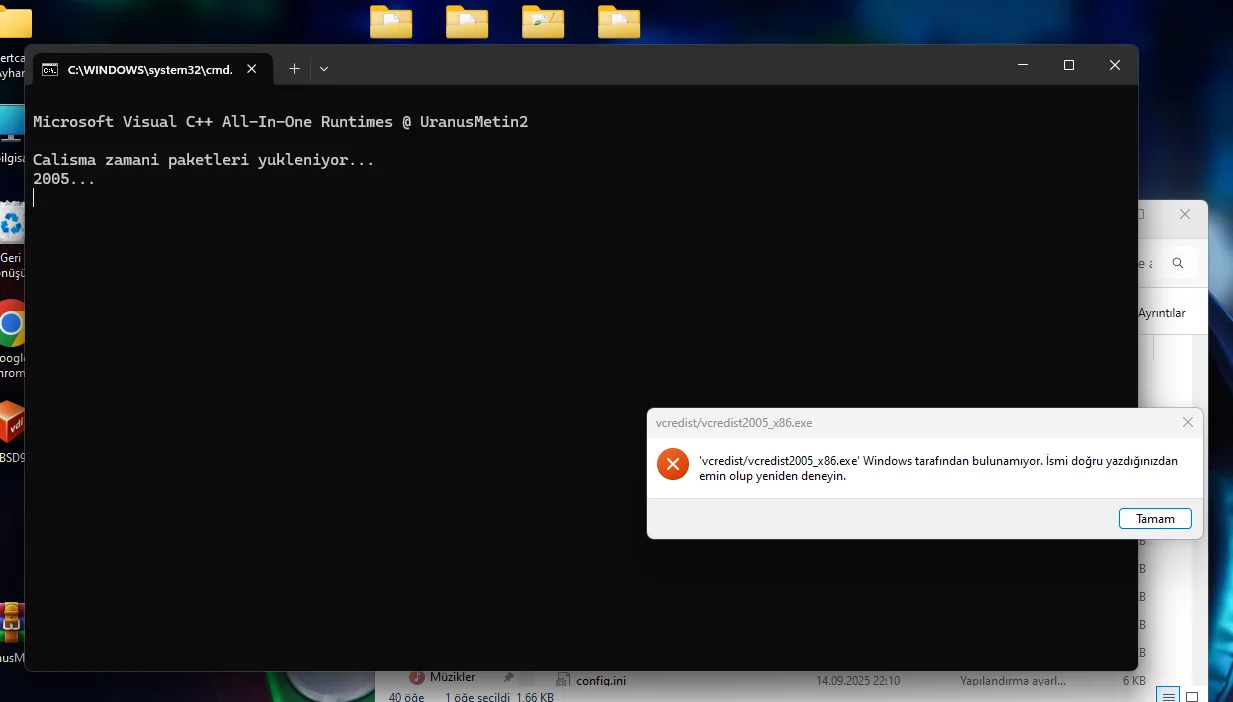The image size is (1233, 702).
Task: Switch Explorer to details list view
Action: [x=1166, y=695]
